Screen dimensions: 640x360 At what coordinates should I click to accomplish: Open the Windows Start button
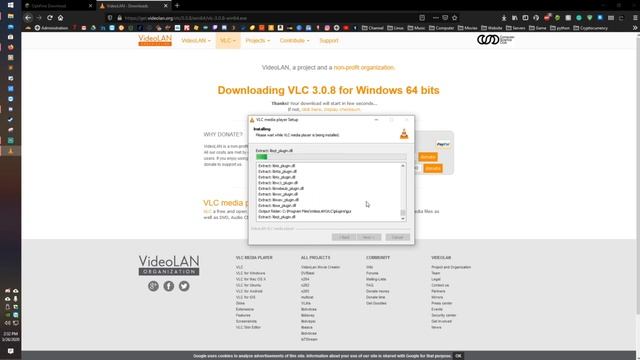pos(11,5)
